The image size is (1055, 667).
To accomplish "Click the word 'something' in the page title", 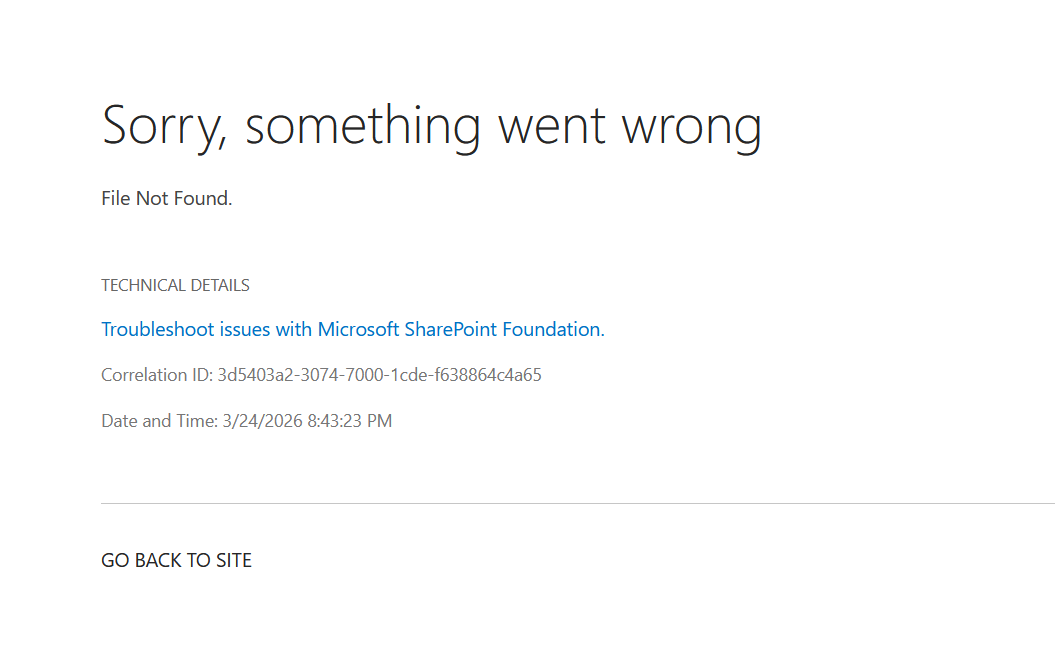I will [363, 127].
